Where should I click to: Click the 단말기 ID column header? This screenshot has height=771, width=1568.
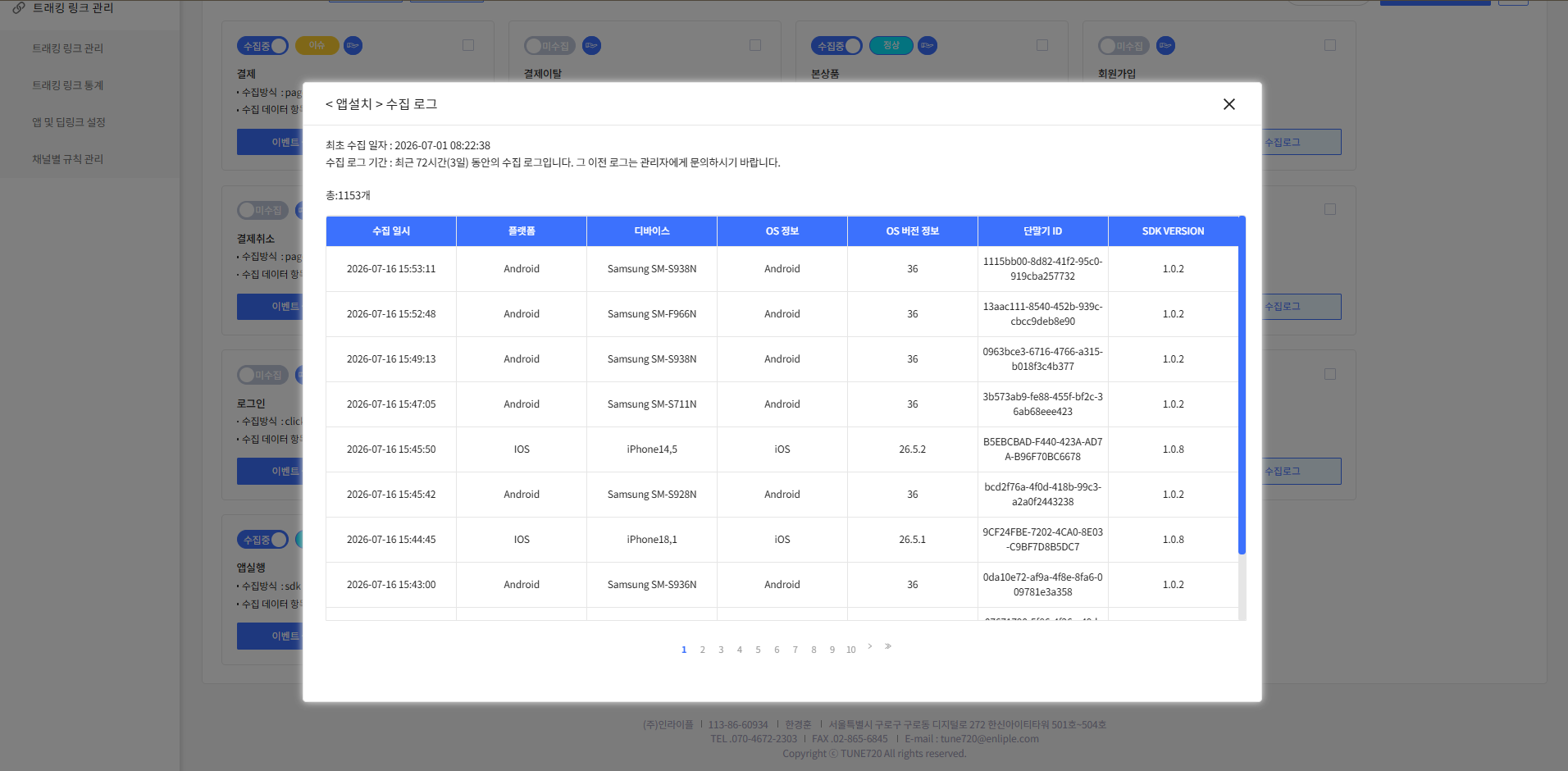pos(1043,231)
